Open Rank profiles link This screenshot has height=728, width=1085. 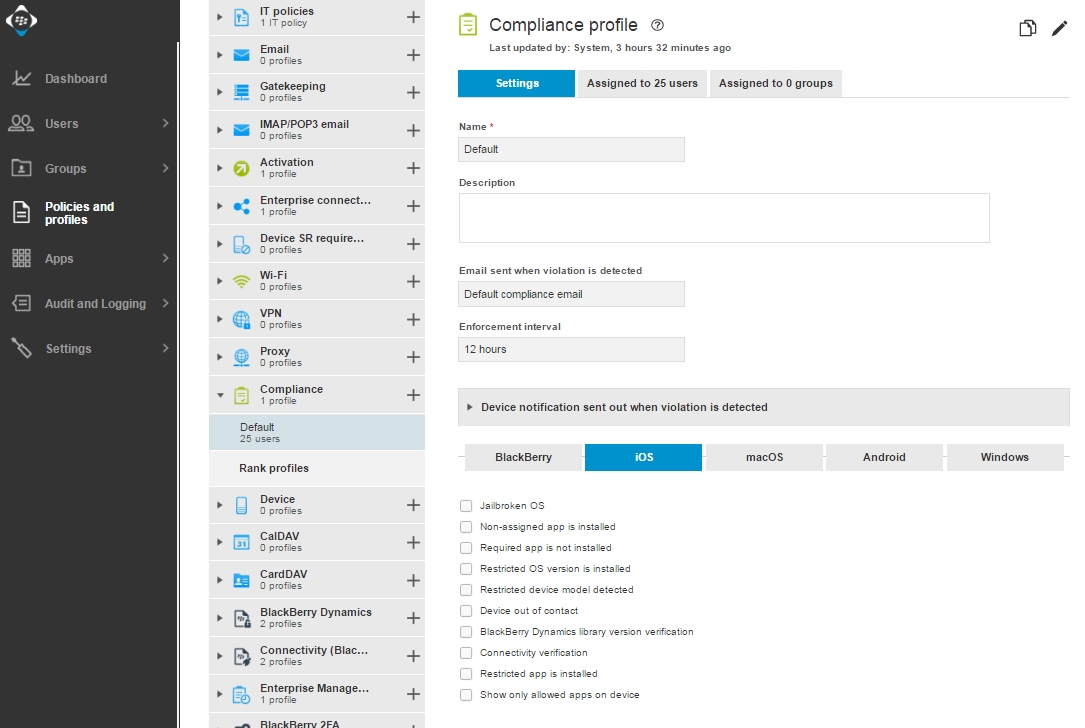[x=274, y=468]
